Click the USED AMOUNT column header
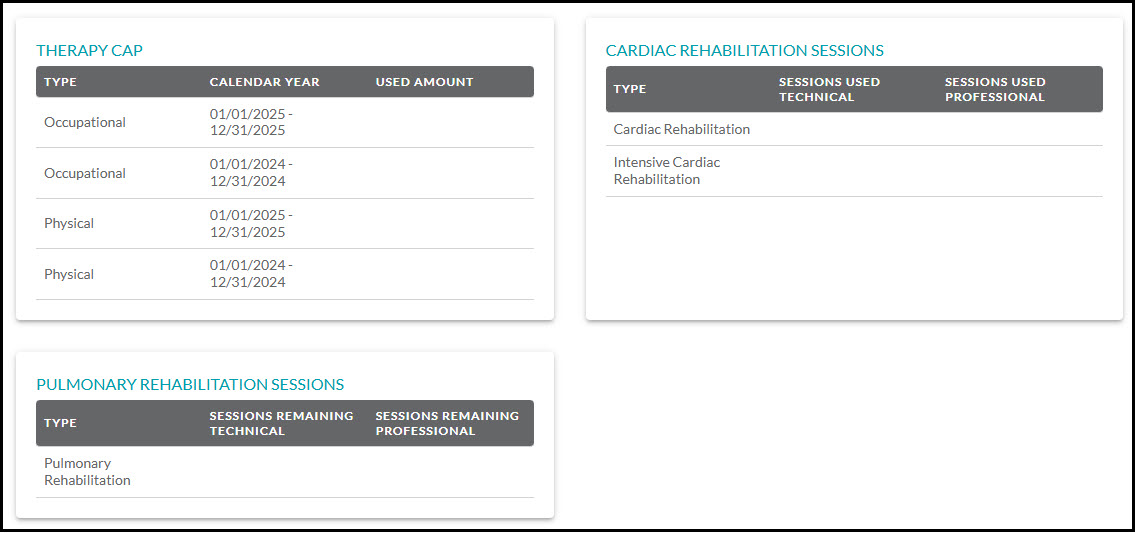This screenshot has height=533, width=1135. tap(424, 82)
